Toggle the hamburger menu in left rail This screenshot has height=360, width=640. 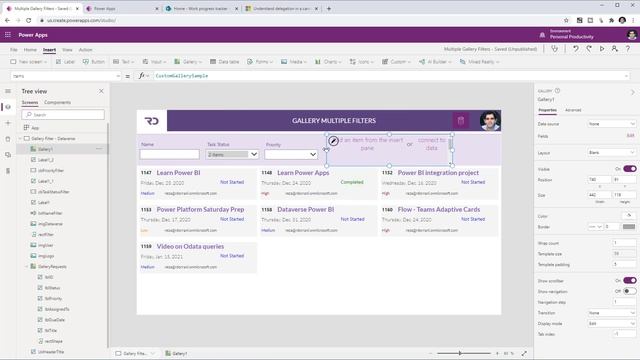[8, 91]
